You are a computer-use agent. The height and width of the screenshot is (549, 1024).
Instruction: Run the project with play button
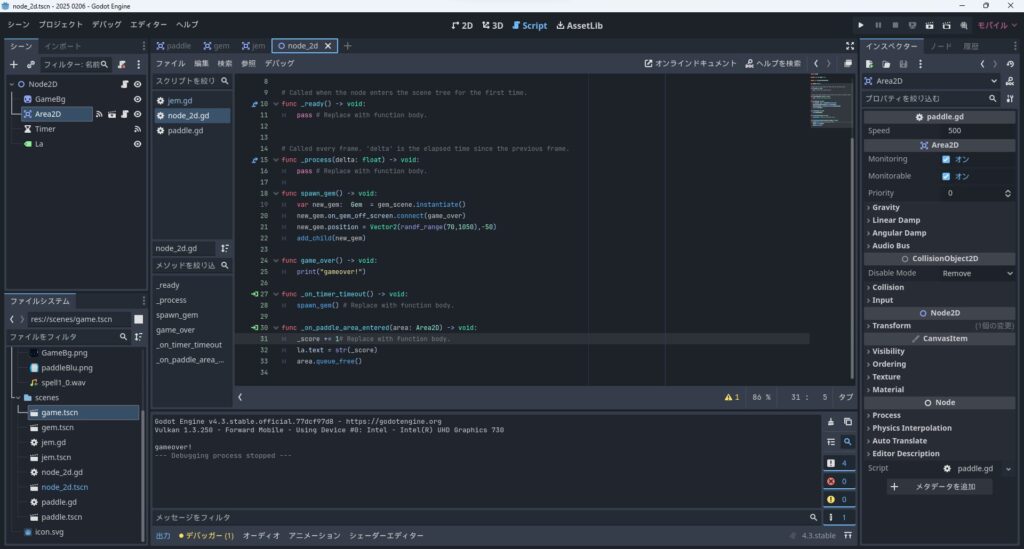[861, 25]
